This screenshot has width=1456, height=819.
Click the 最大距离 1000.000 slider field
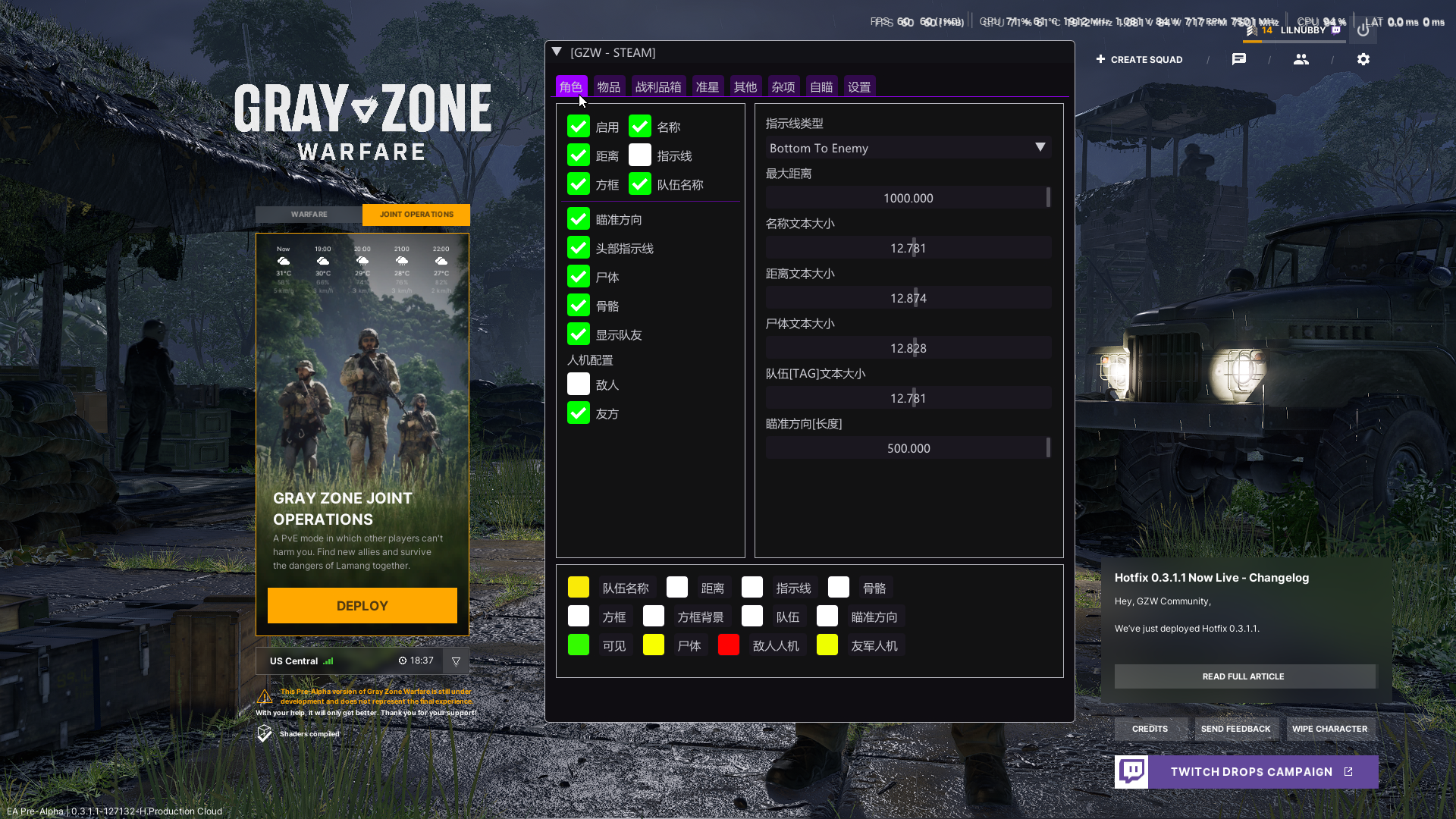click(x=908, y=198)
